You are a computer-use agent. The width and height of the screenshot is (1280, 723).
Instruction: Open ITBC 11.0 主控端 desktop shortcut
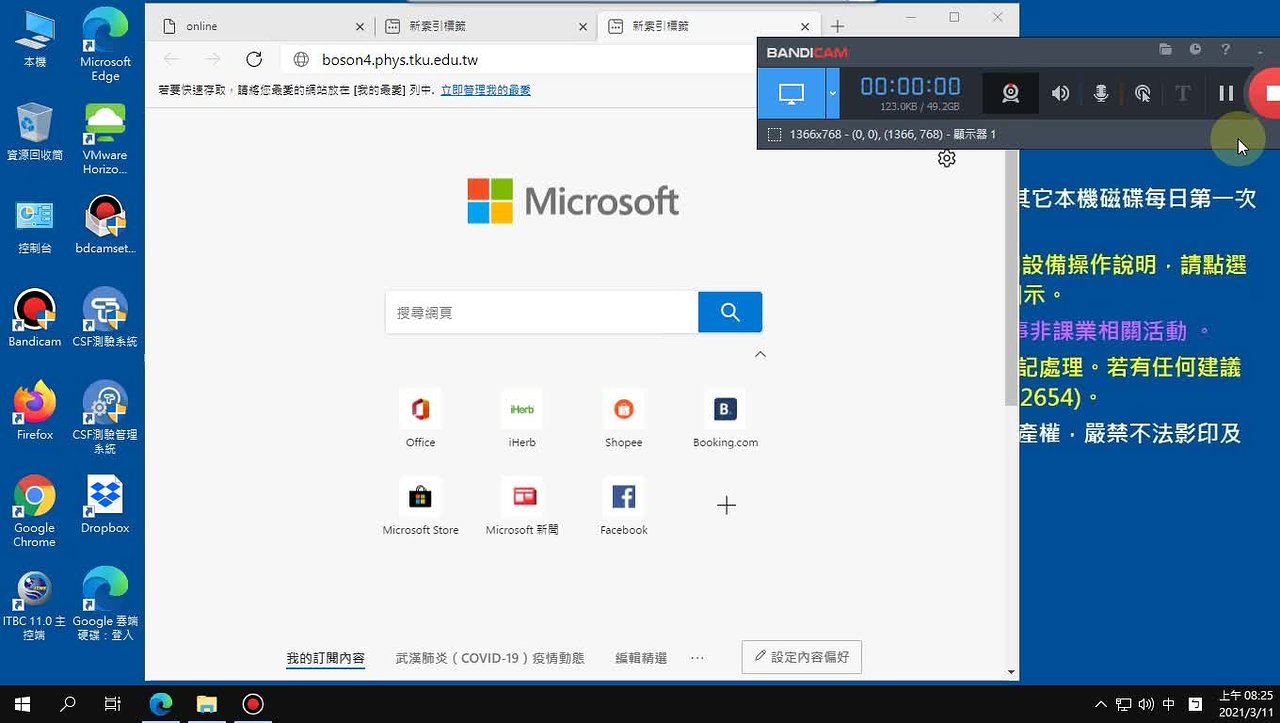pyautogui.click(x=34, y=604)
